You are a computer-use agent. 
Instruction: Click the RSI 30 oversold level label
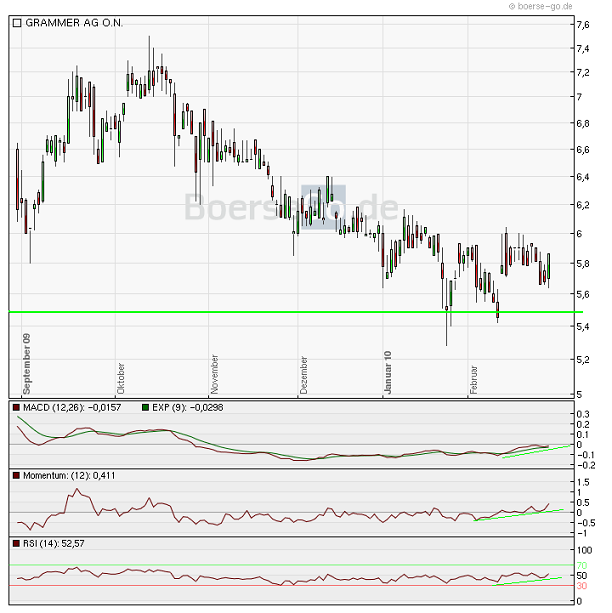(x=582, y=586)
